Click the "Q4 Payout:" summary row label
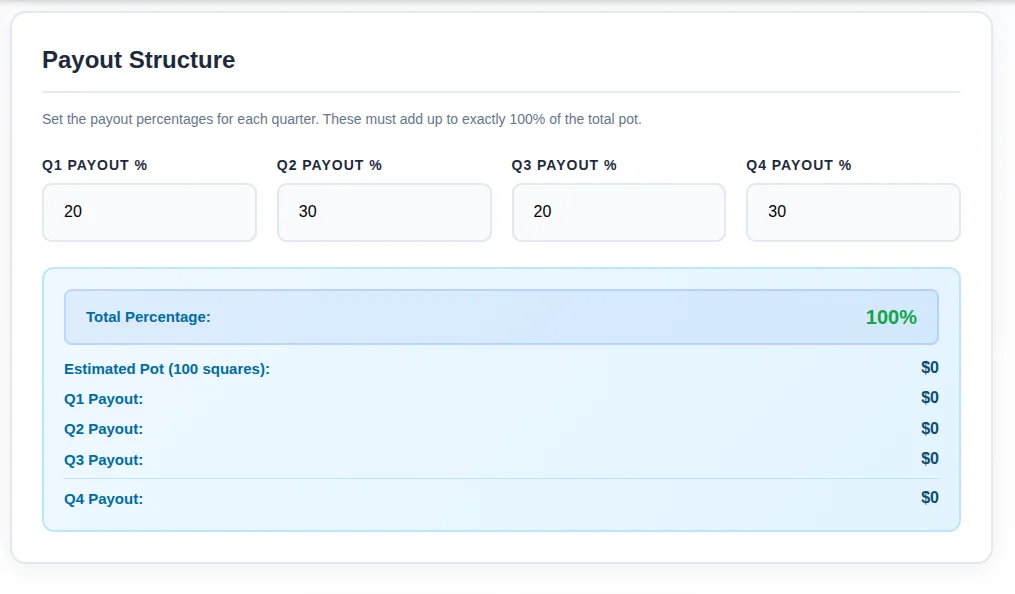 pos(104,498)
